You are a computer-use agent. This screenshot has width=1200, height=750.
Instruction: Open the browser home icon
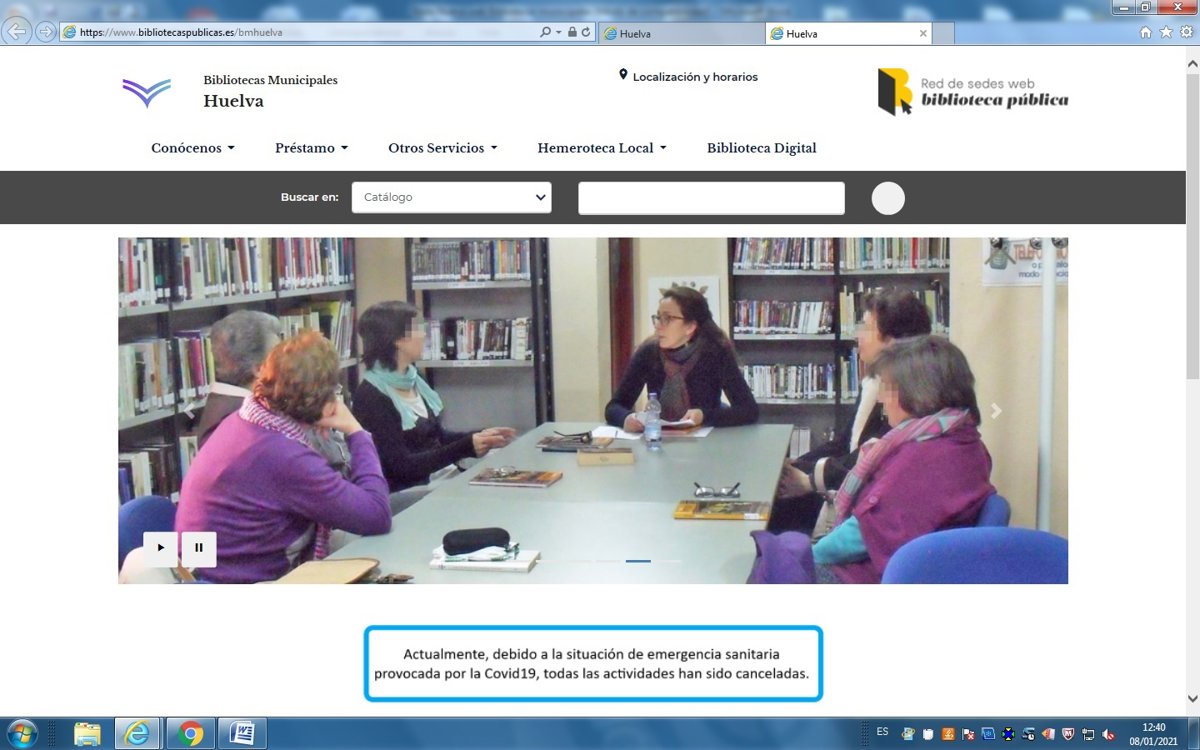1146,32
